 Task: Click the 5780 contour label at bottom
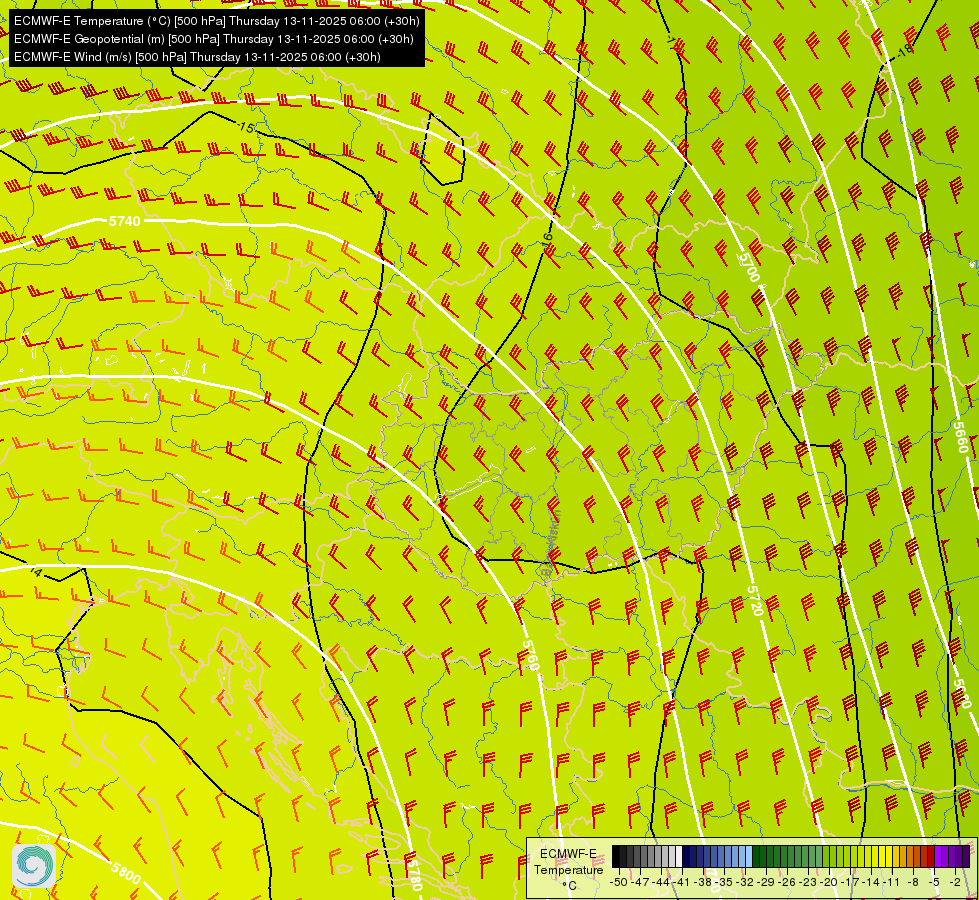[415, 874]
